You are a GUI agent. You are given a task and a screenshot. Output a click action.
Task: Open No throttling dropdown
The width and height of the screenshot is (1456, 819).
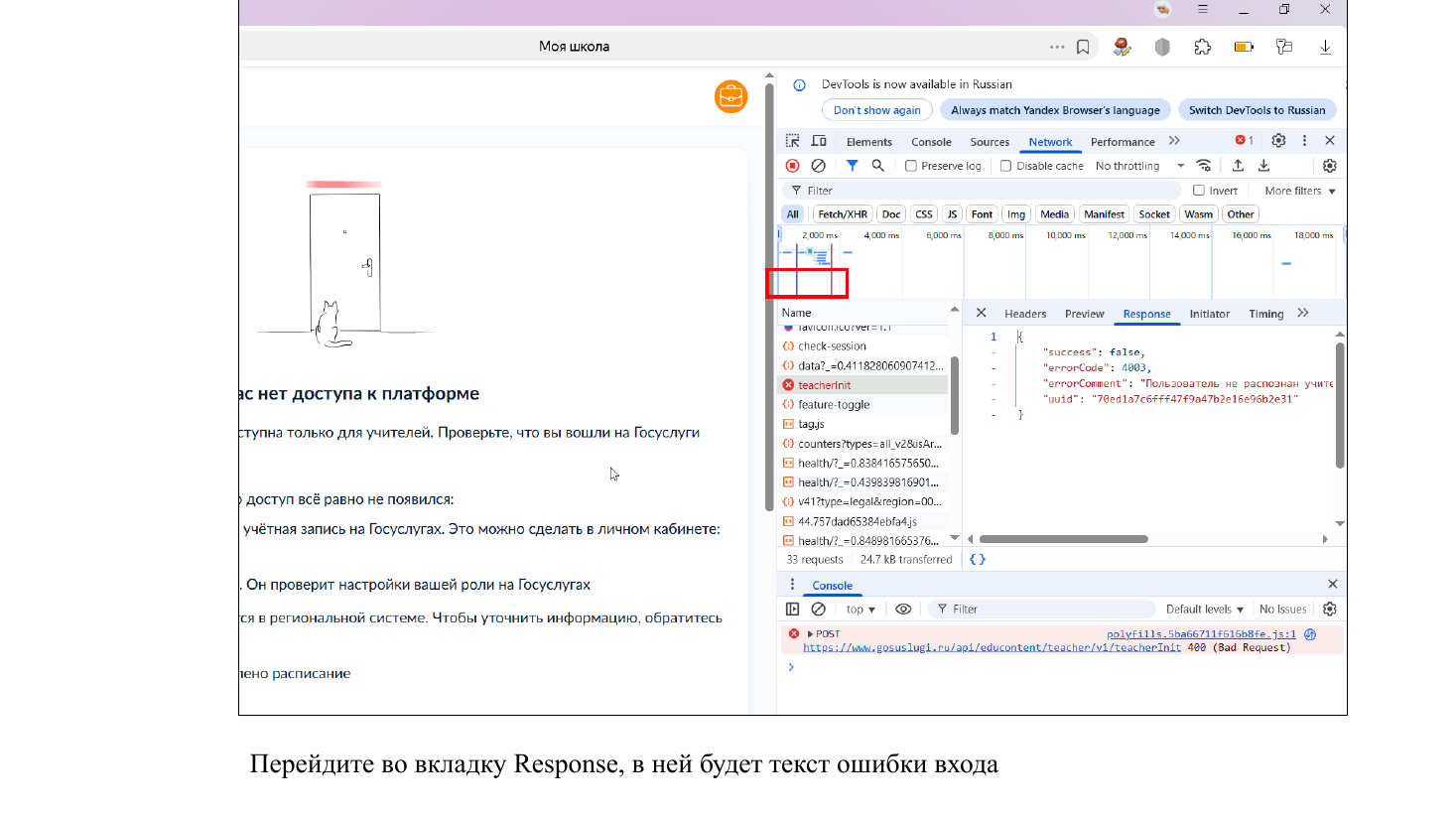[1139, 166]
